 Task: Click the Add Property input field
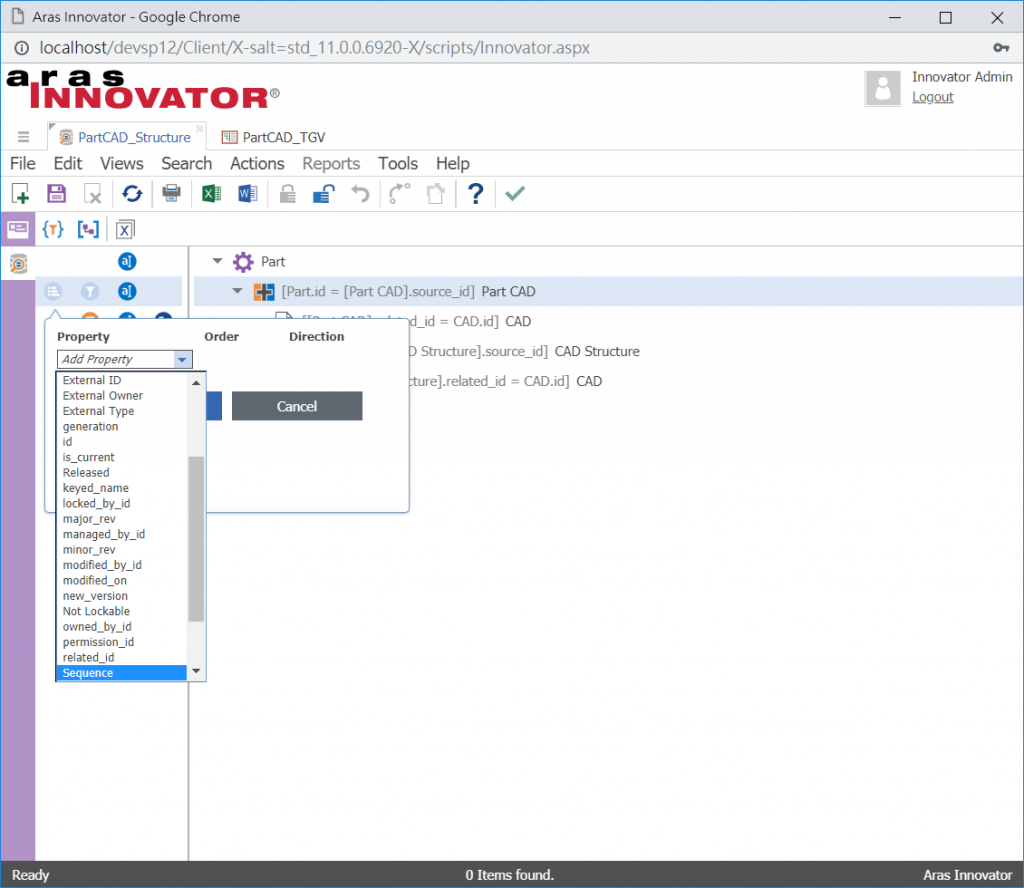click(116, 359)
